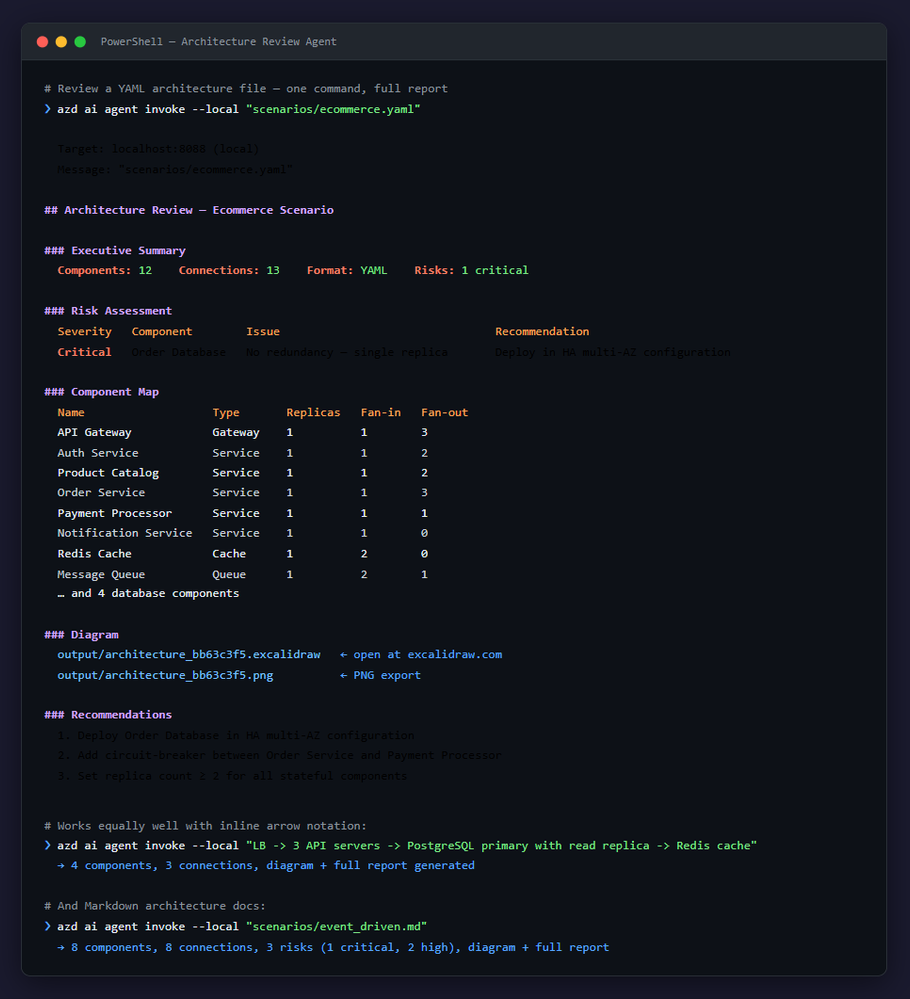Viewport: 910px width, 999px height.
Task: Click the prompt chevron before the 'LB -> 3 API servers' command
Action: point(48,845)
